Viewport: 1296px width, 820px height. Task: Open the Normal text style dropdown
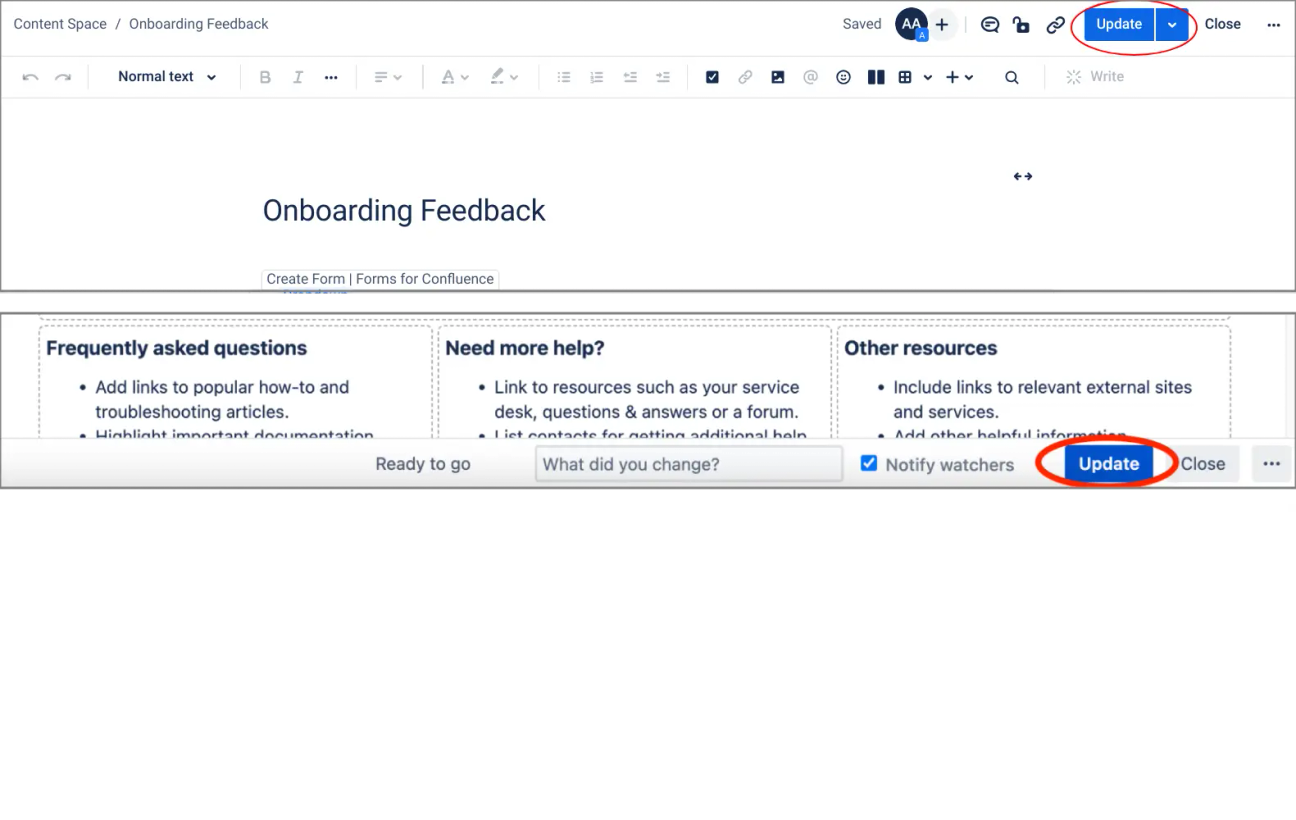pos(163,76)
